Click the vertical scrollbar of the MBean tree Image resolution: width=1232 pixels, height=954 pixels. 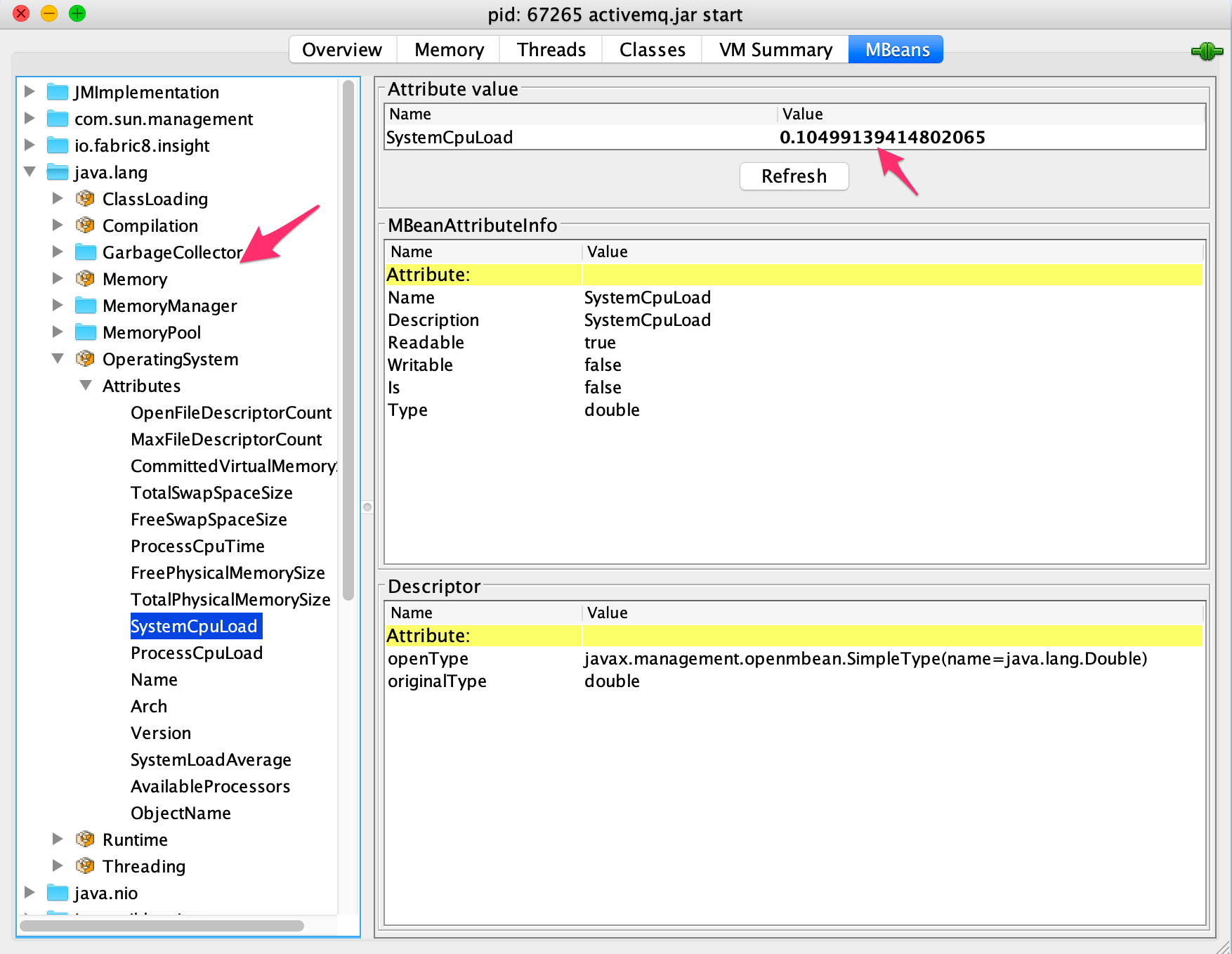pos(348,341)
